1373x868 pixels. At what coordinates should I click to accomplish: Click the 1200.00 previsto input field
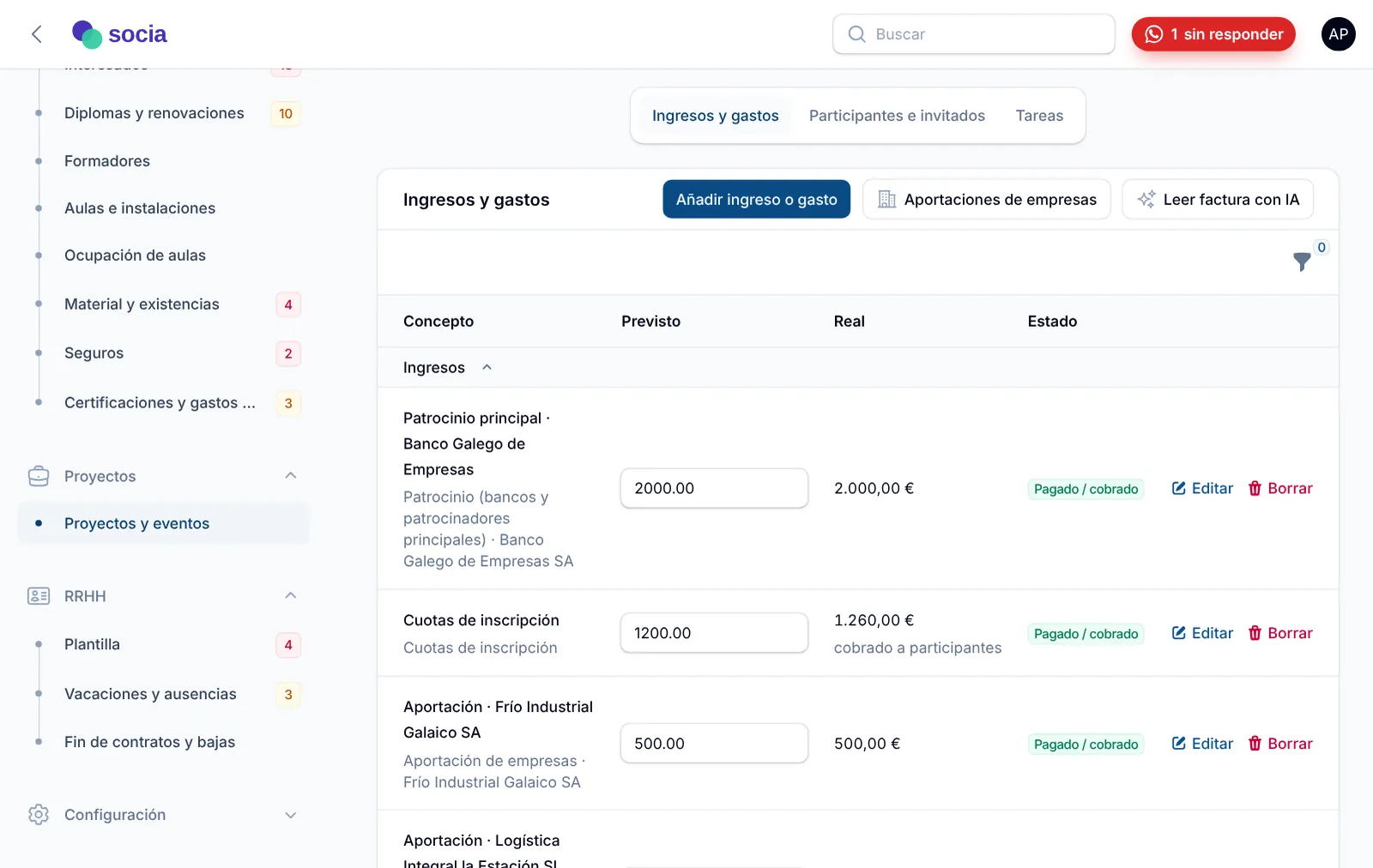click(x=714, y=633)
